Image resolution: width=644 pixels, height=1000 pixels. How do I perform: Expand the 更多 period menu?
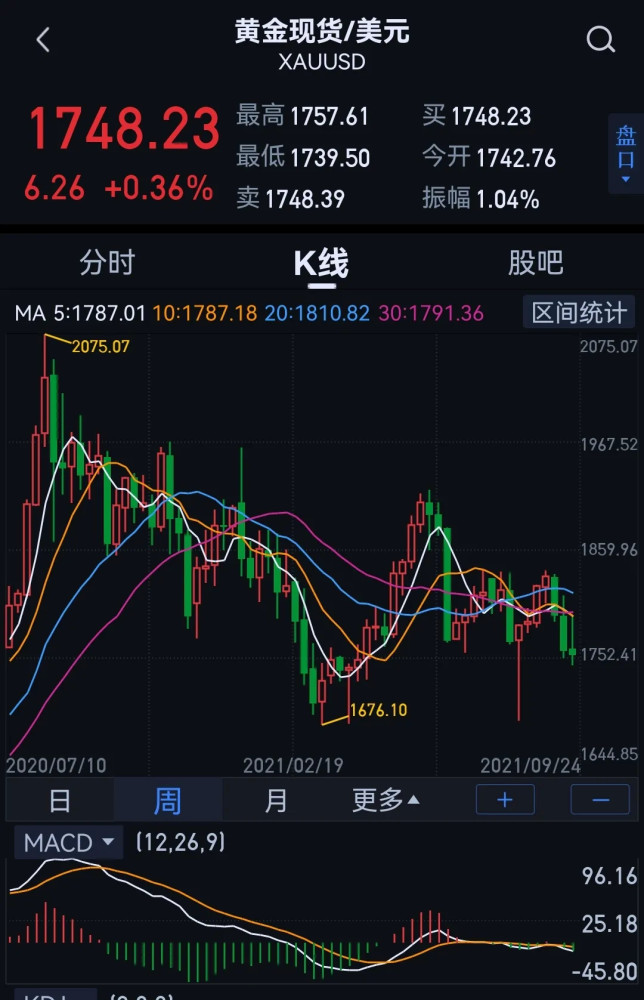(386, 800)
